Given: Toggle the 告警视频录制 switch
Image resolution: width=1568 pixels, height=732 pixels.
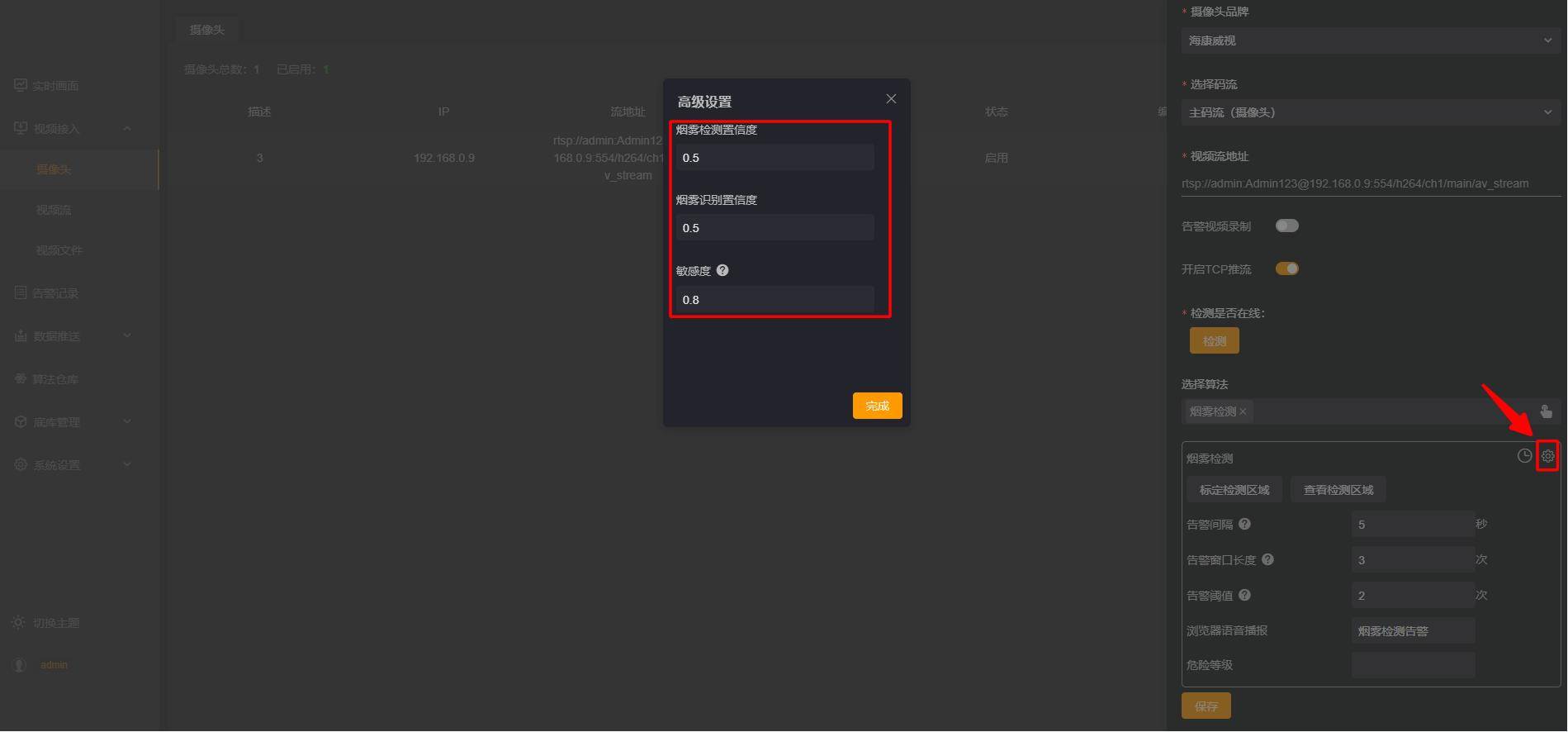Looking at the screenshot, I should tap(1286, 226).
